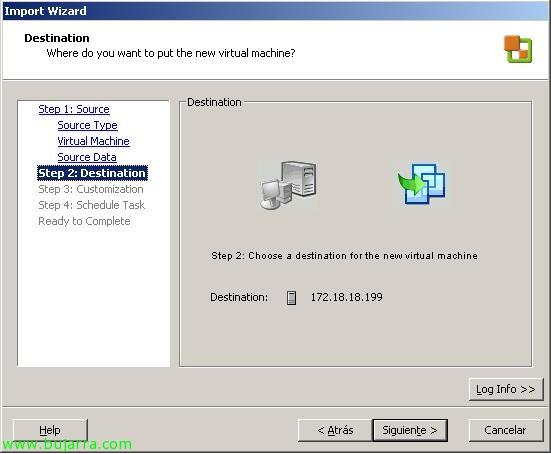Open the Virtual Machine step link

click(x=93, y=141)
